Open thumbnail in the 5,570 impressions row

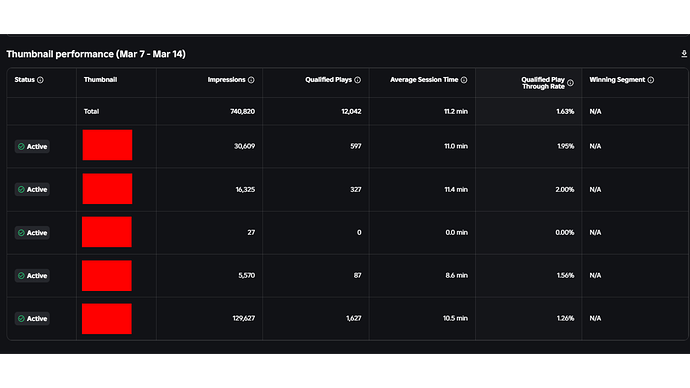pyautogui.click(x=107, y=275)
